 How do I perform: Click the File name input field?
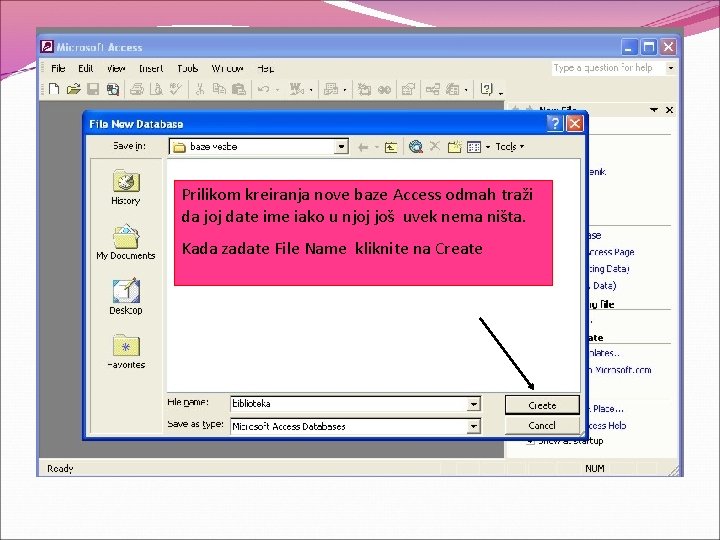pyautogui.click(x=349, y=404)
